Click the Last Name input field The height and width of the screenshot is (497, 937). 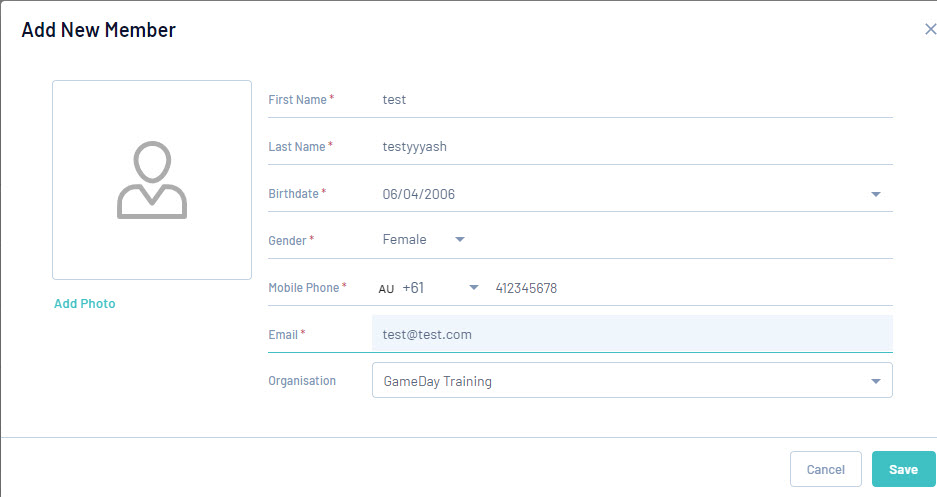click(x=632, y=146)
